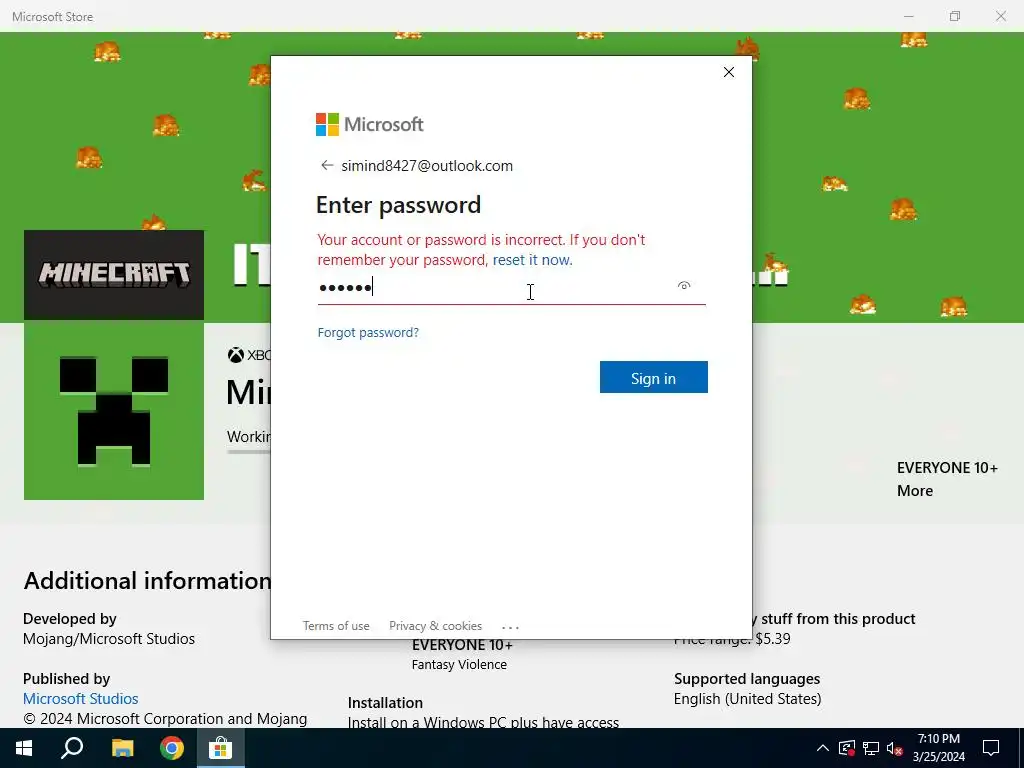Open the Forgot password? link
The width and height of the screenshot is (1024, 768).
(368, 332)
